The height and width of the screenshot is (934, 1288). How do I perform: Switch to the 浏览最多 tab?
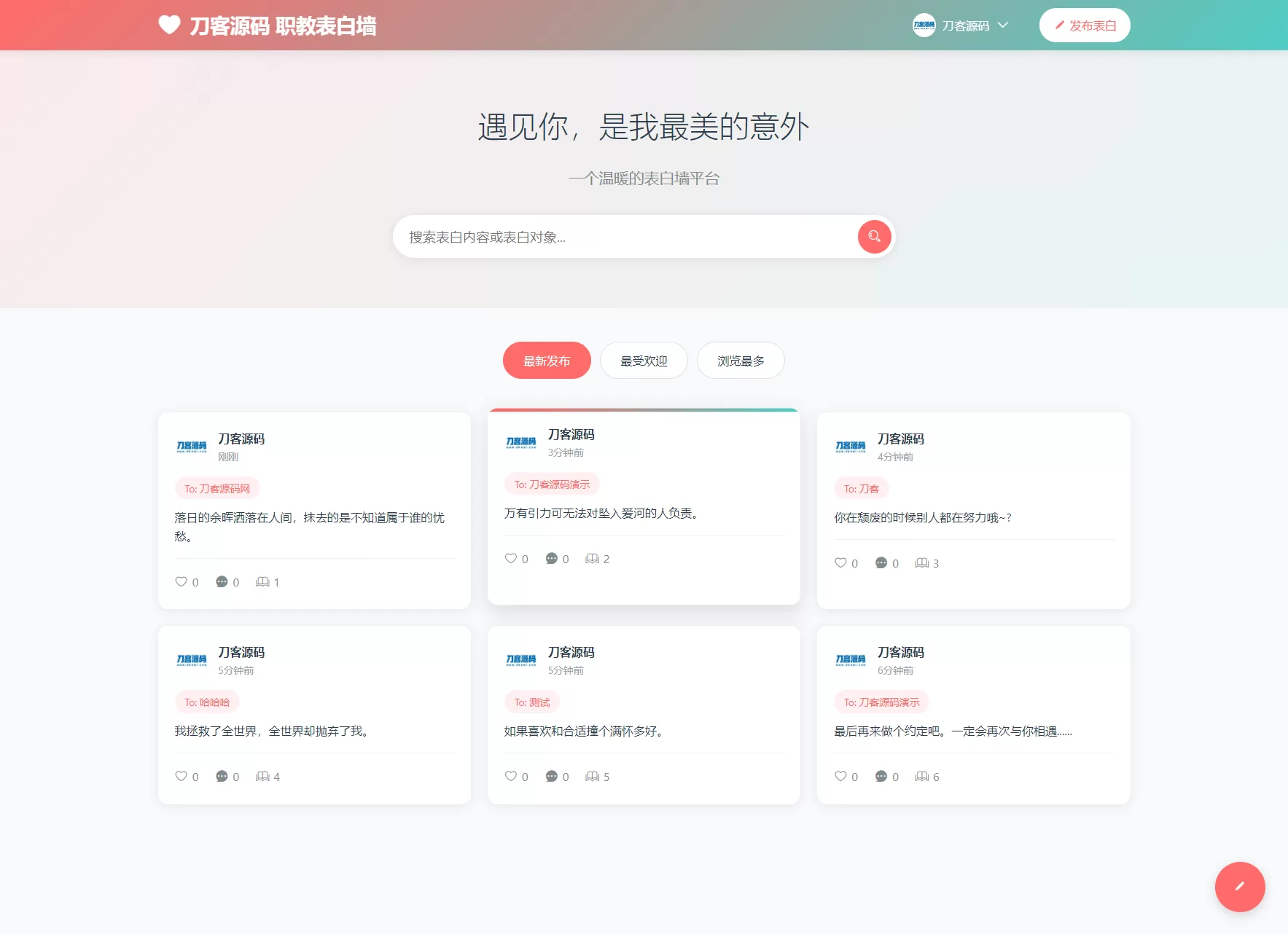[x=741, y=360]
